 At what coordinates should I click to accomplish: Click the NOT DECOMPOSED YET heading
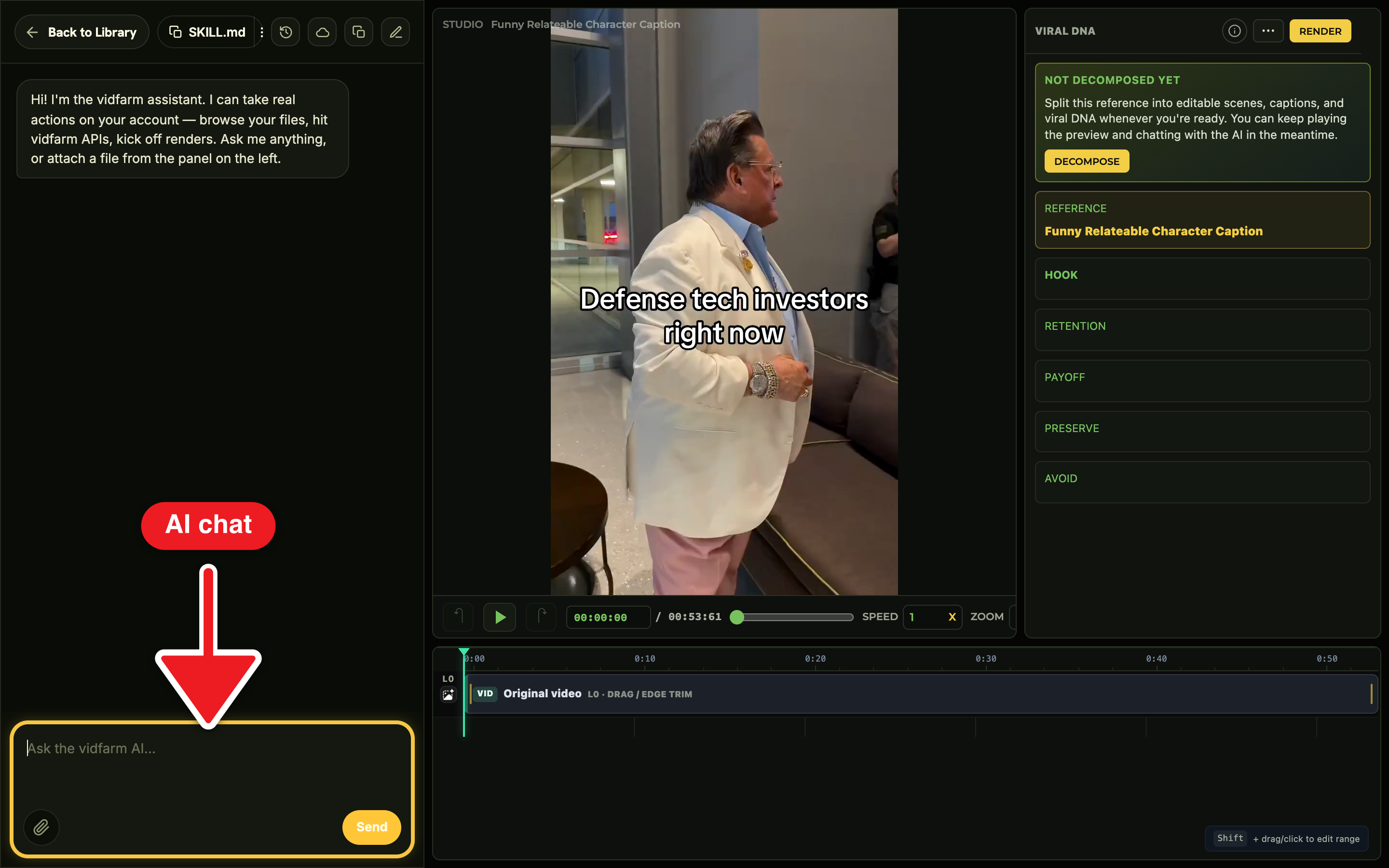click(x=1112, y=81)
